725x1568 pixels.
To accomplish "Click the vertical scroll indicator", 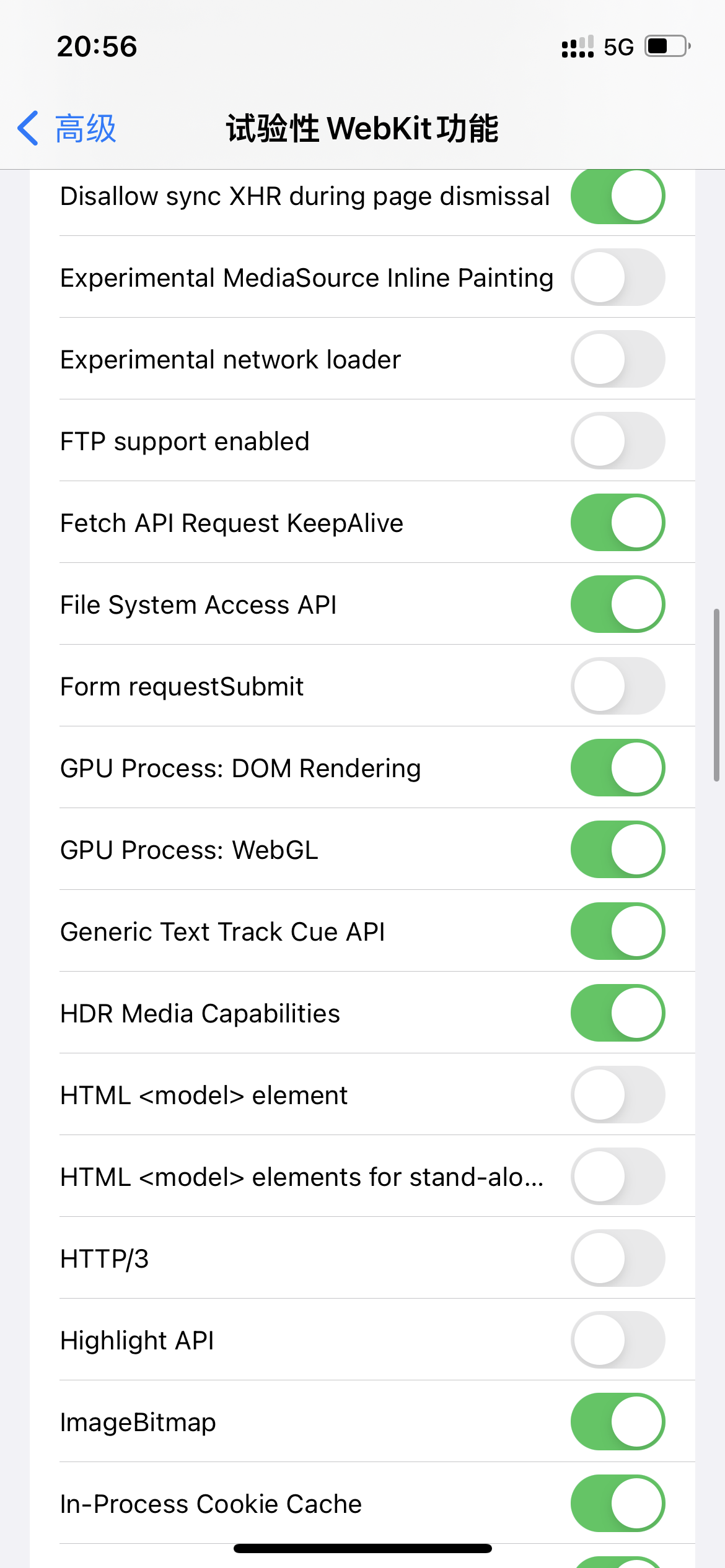I will 716,695.
